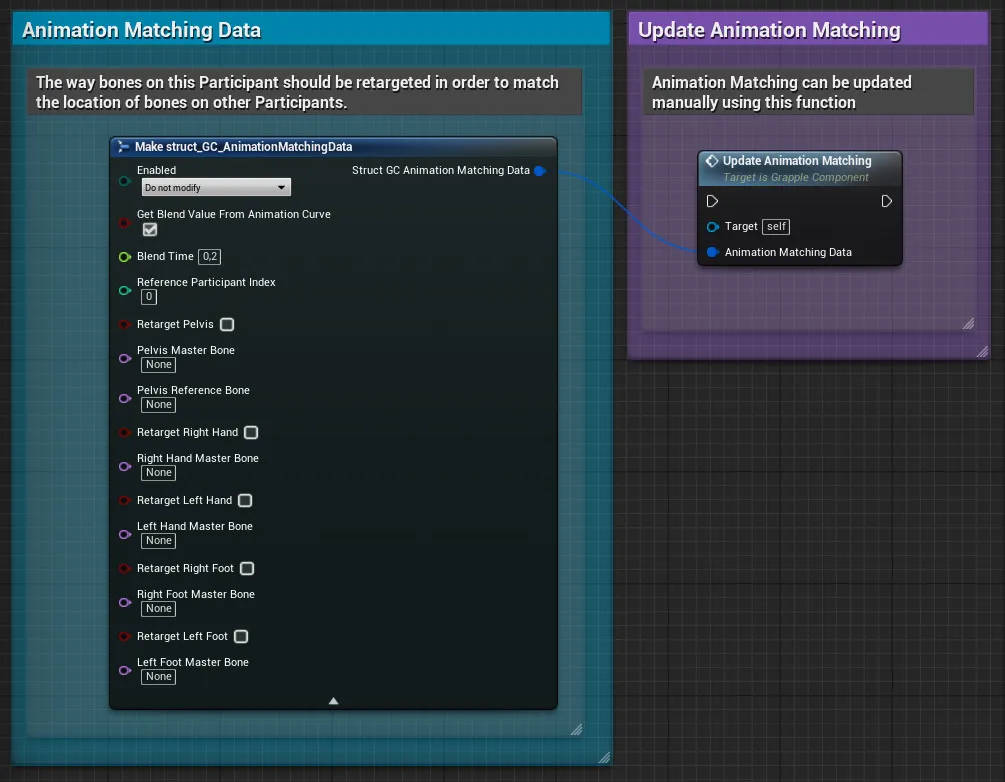Grab the outer purple comment resize handle
The image size is (1005, 782).
point(982,351)
